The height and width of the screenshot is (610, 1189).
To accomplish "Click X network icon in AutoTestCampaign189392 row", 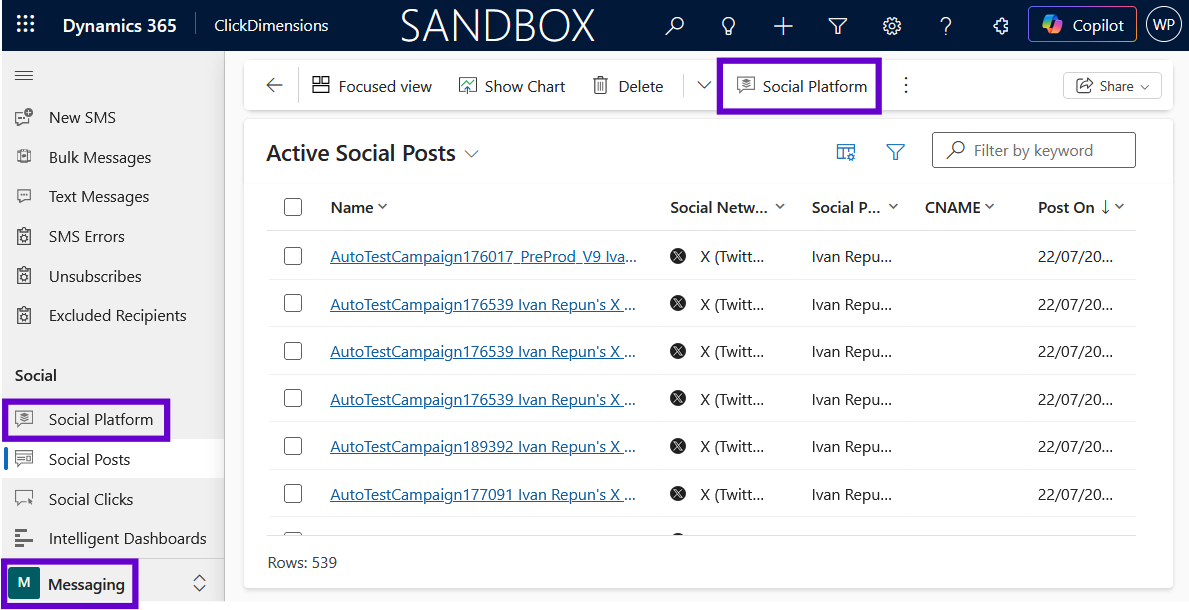I will point(678,446).
